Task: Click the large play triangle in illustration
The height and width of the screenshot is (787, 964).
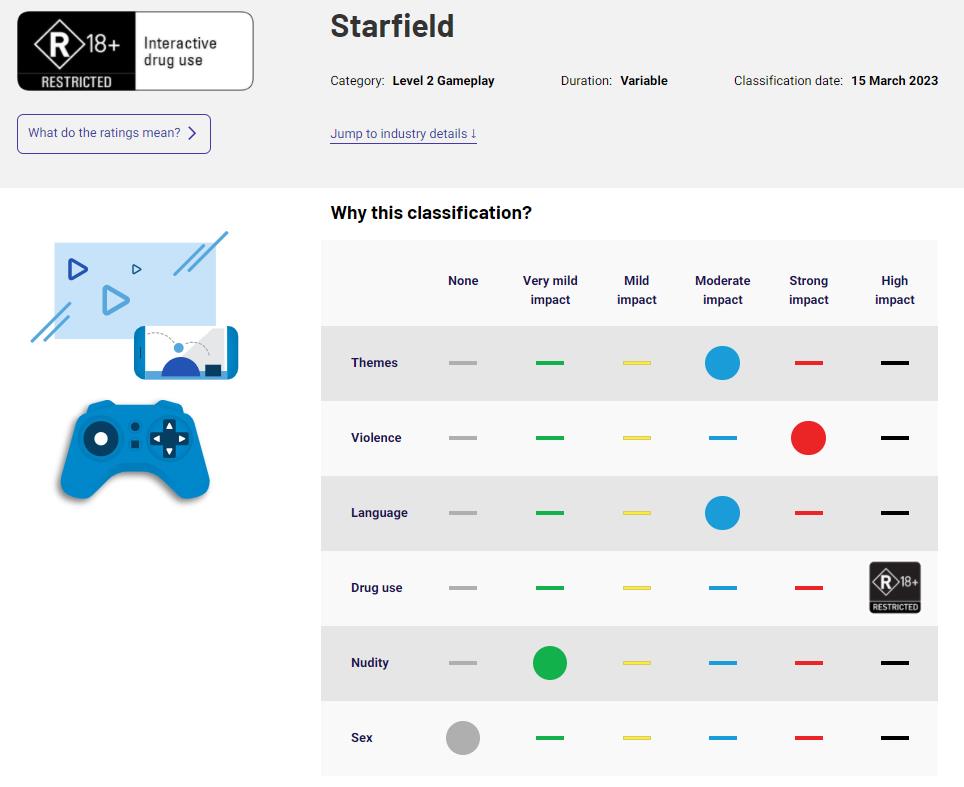Action: pos(115,299)
